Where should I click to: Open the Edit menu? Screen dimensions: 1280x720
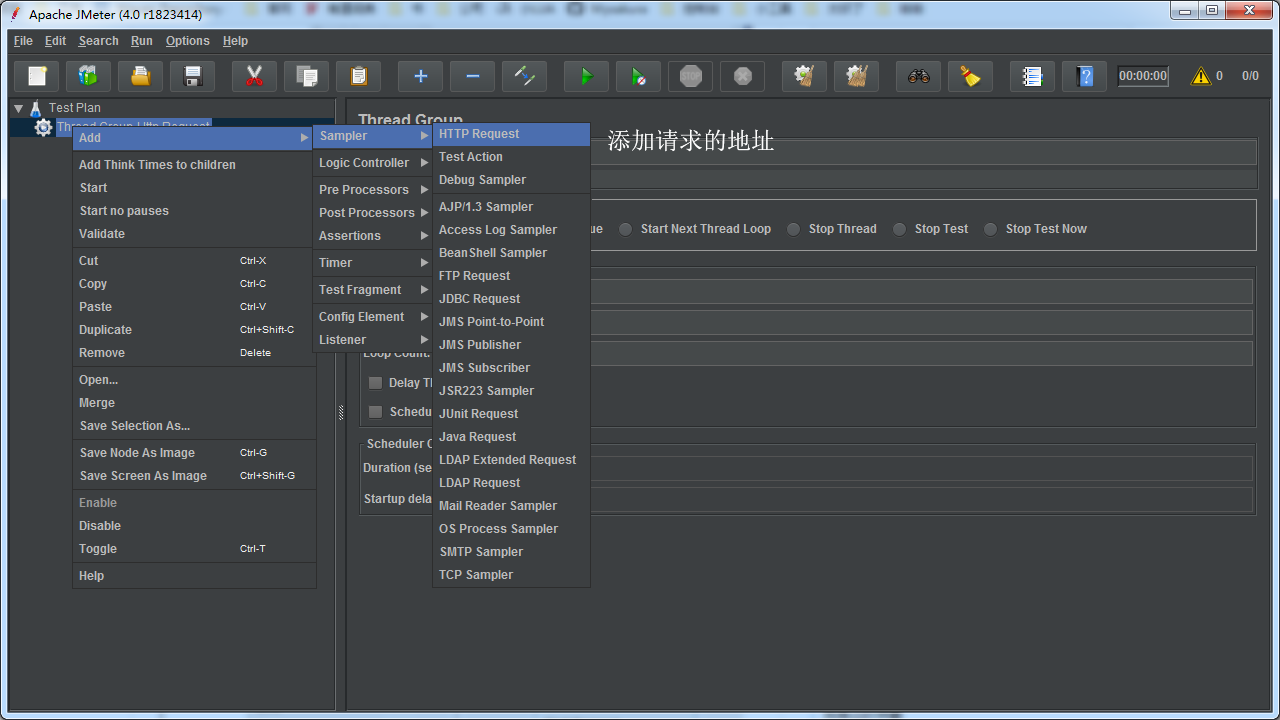[x=55, y=41]
